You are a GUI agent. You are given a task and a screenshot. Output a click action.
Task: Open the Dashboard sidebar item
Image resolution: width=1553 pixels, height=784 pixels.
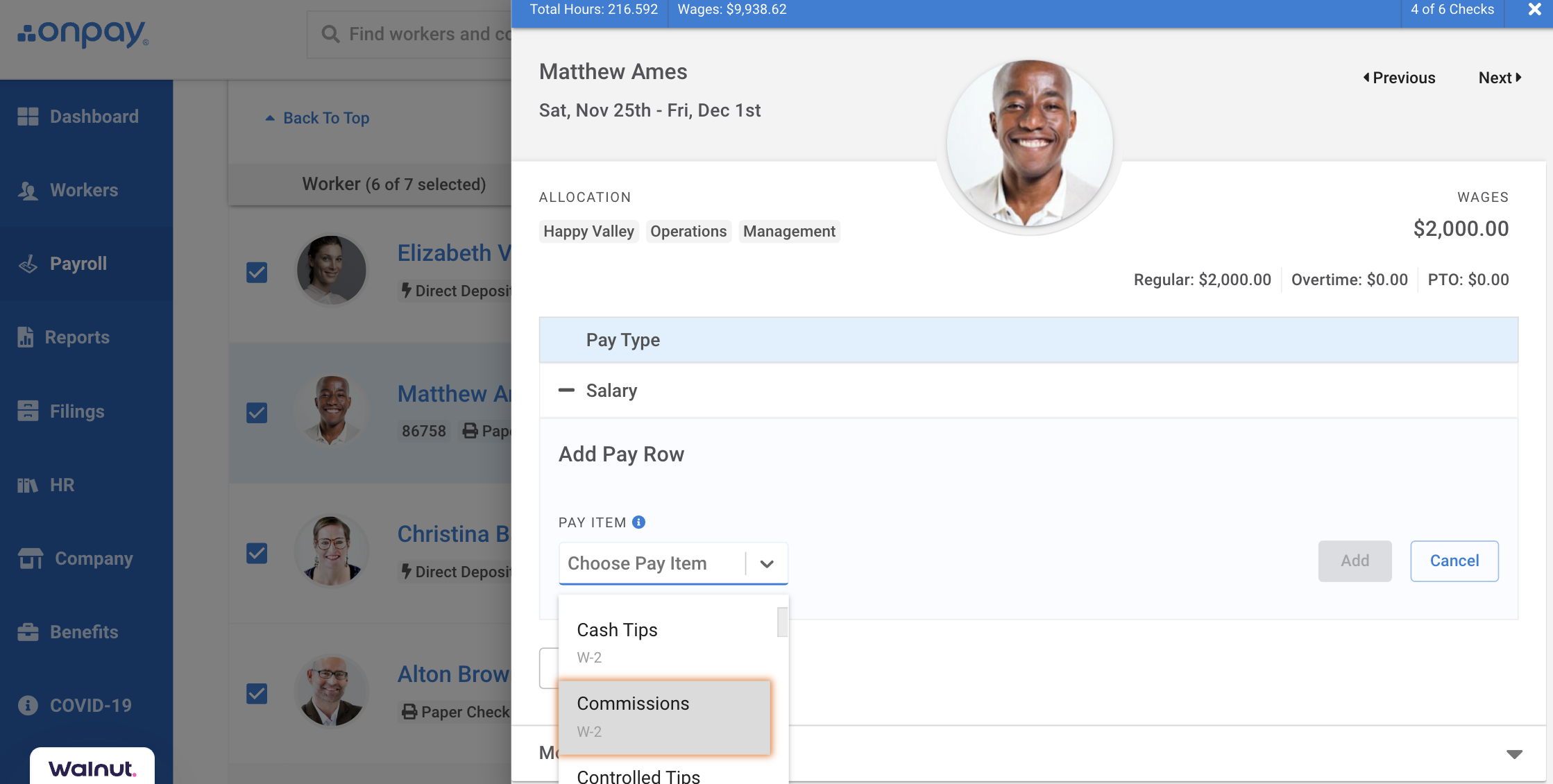pyautogui.click(x=86, y=117)
